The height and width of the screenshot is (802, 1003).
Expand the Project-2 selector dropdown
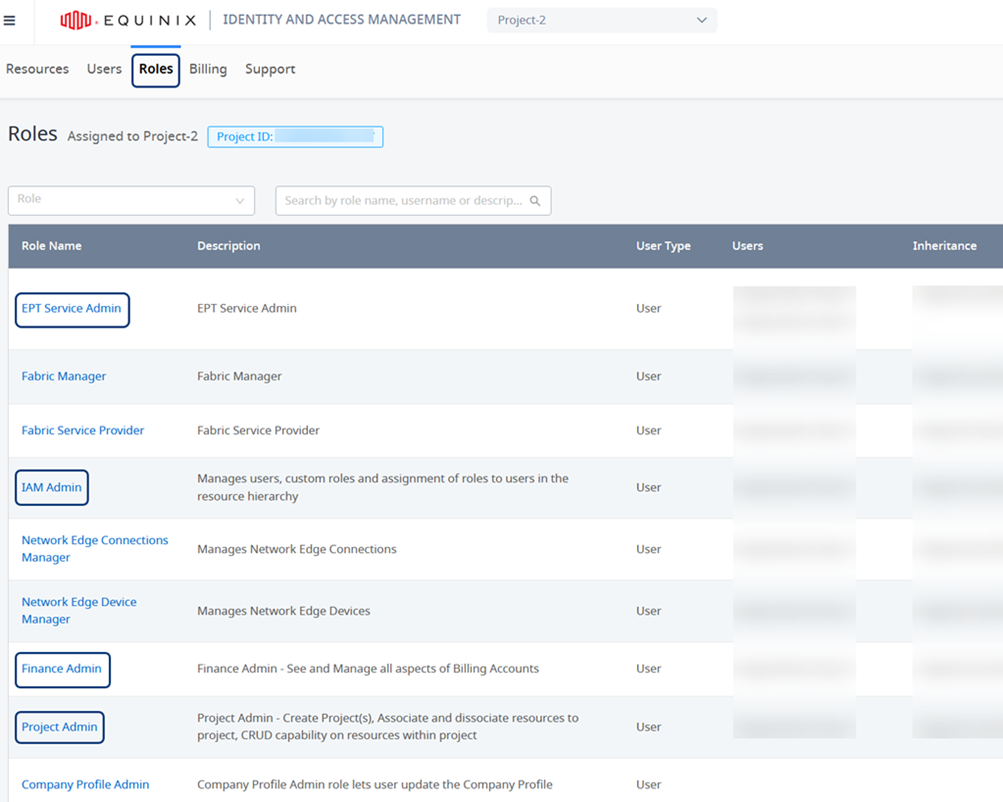602,20
